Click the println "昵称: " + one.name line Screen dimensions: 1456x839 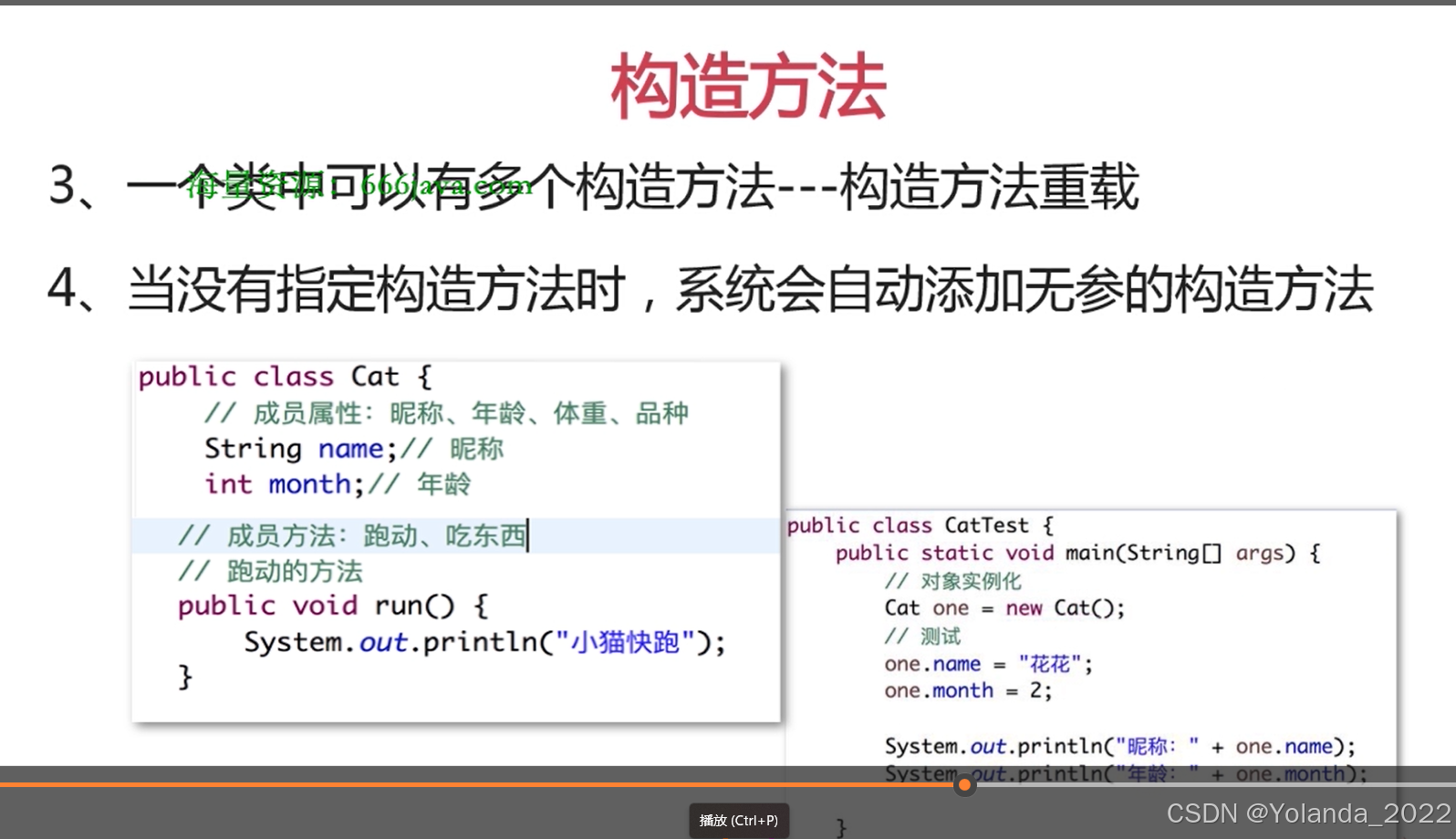1120,746
